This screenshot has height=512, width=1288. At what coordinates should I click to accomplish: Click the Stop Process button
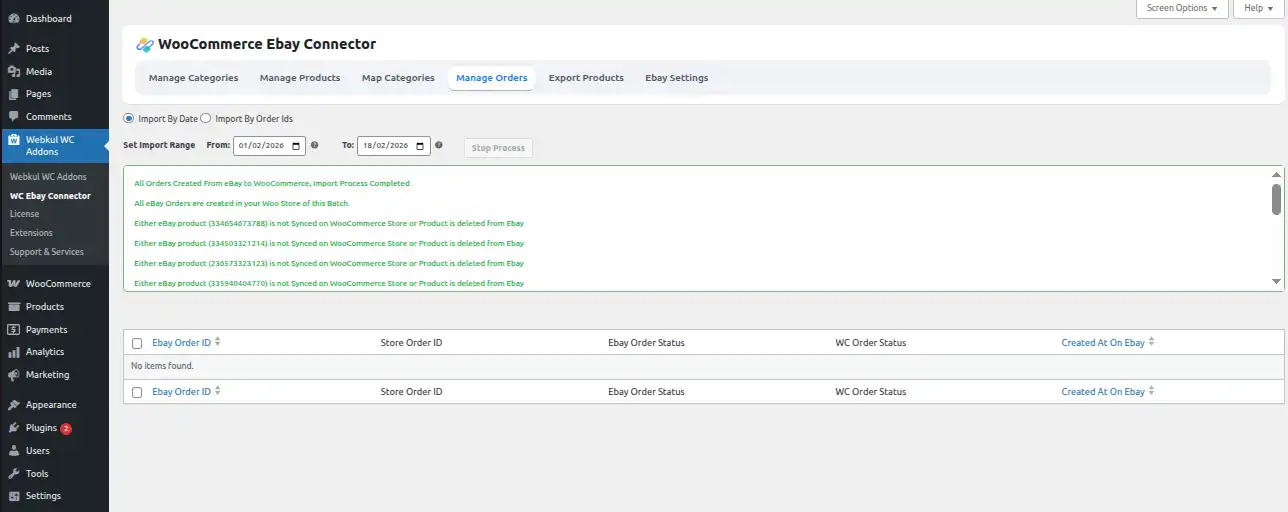click(x=498, y=148)
